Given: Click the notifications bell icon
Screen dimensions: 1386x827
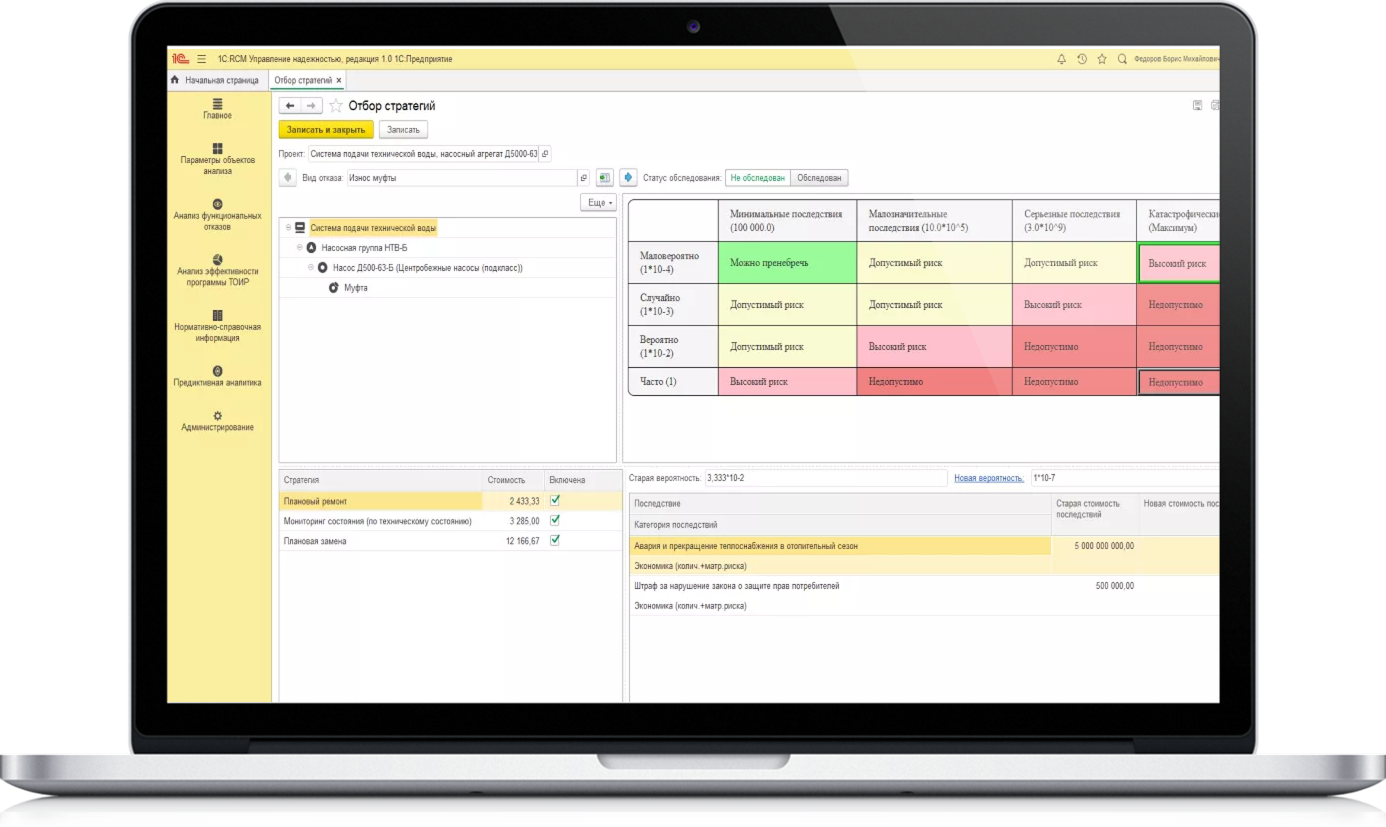Looking at the screenshot, I should pos(1061,59).
